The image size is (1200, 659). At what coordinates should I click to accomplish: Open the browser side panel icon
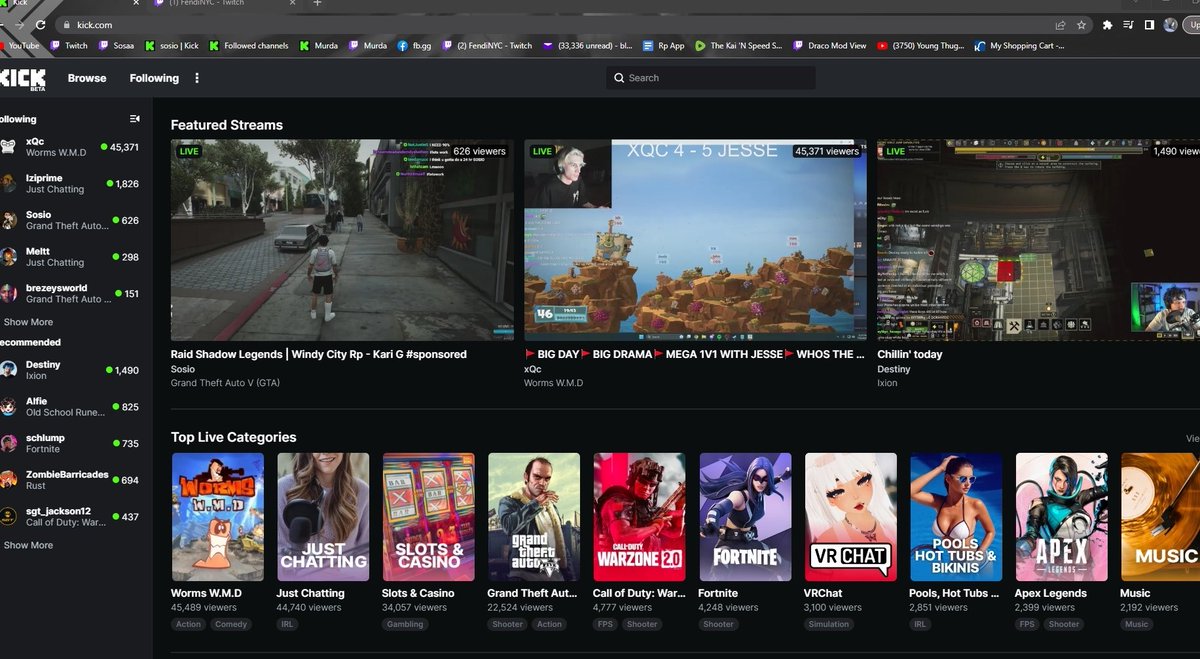click(1149, 24)
